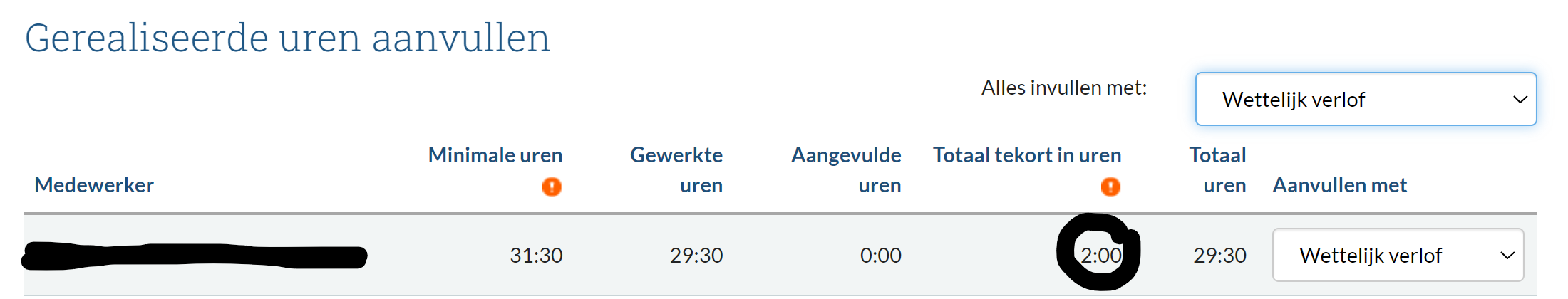Click the chevron arrow of the row's Wettelijk verlof select
This screenshot has height=299, width=1568.
tap(1507, 255)
